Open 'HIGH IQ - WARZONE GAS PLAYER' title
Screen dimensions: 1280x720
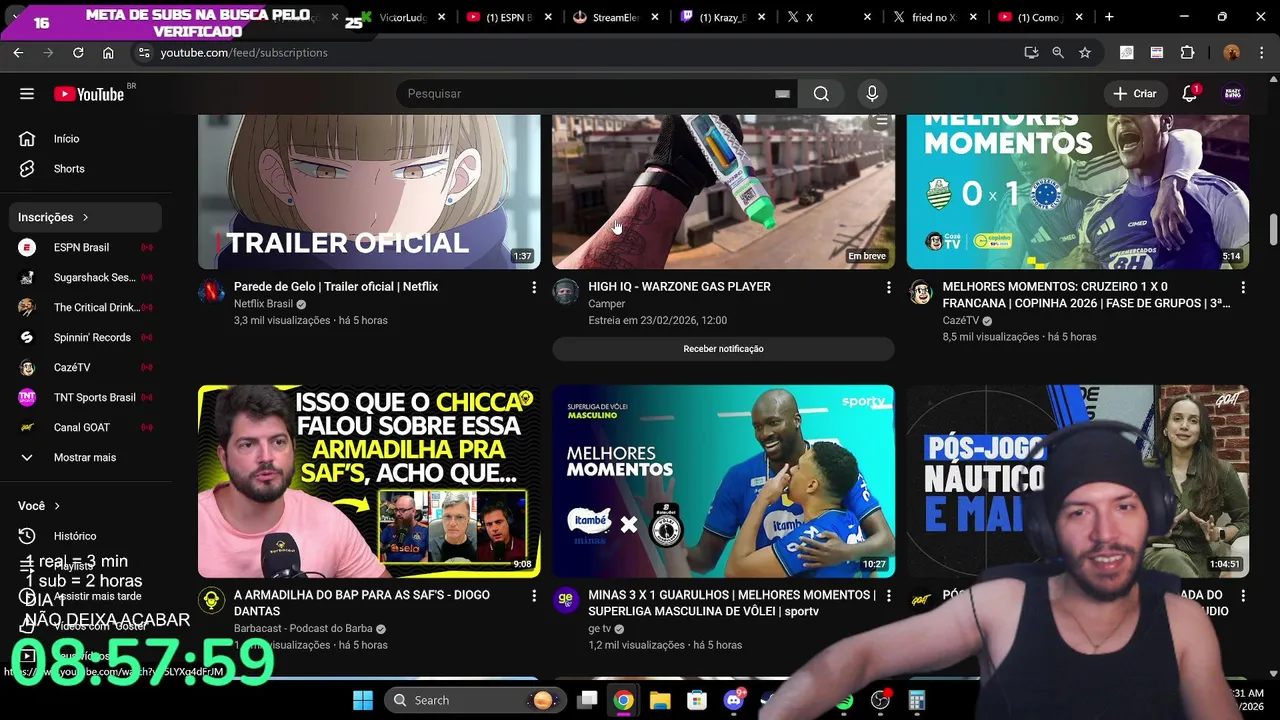[679, 287]
